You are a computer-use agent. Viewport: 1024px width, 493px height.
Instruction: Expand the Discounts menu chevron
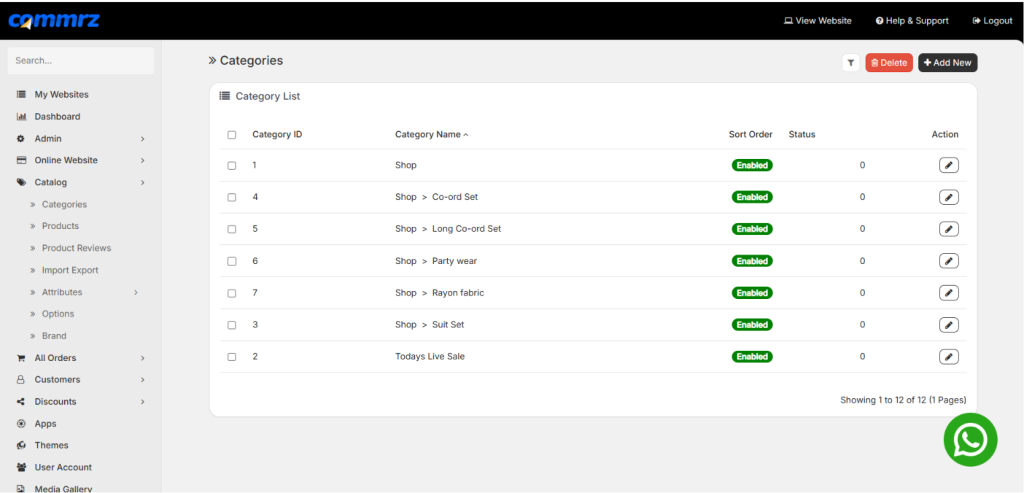(x=142, y=402)
